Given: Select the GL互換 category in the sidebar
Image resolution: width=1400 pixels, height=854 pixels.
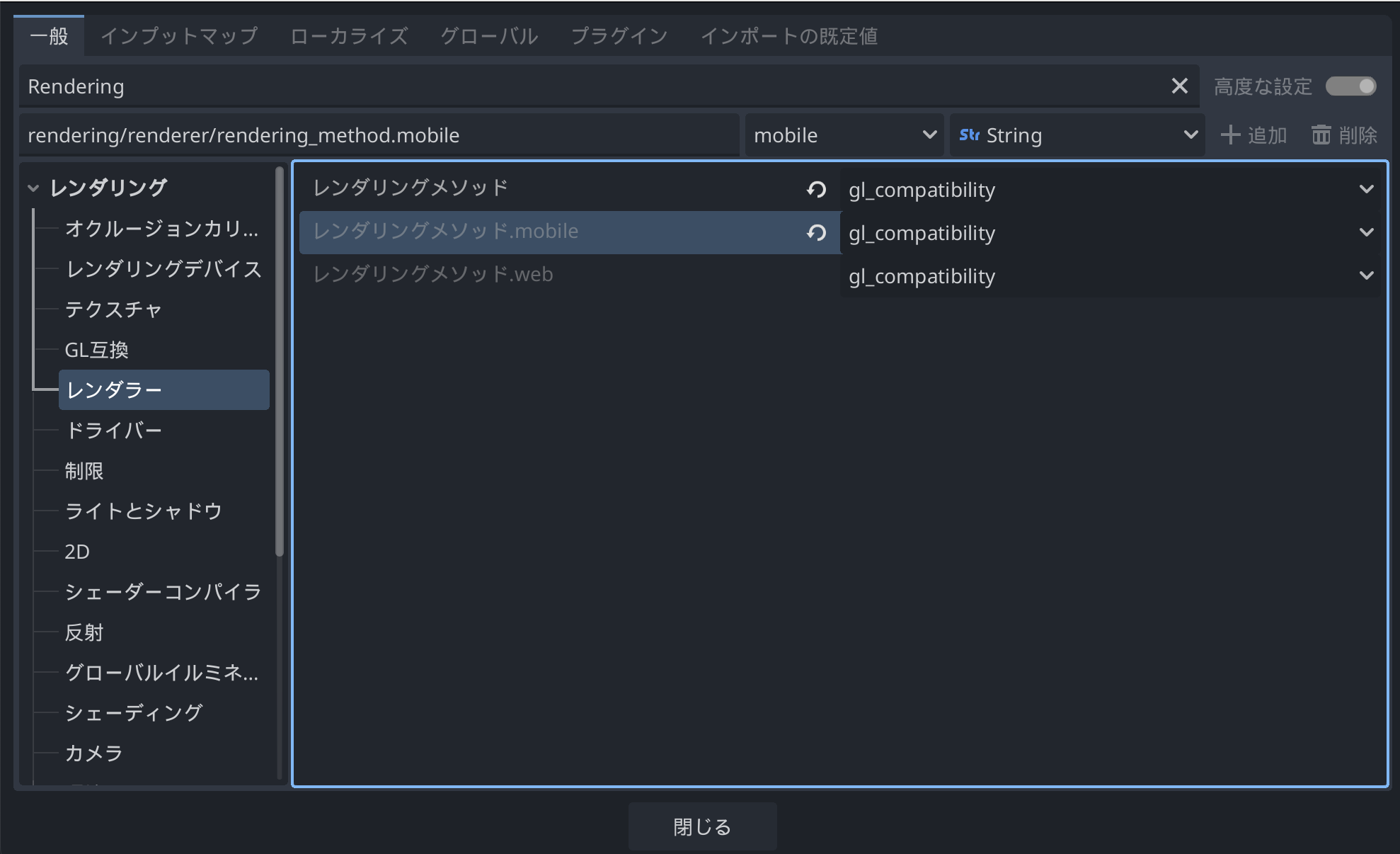Looking at the screenshot, I should pos(96,349).
